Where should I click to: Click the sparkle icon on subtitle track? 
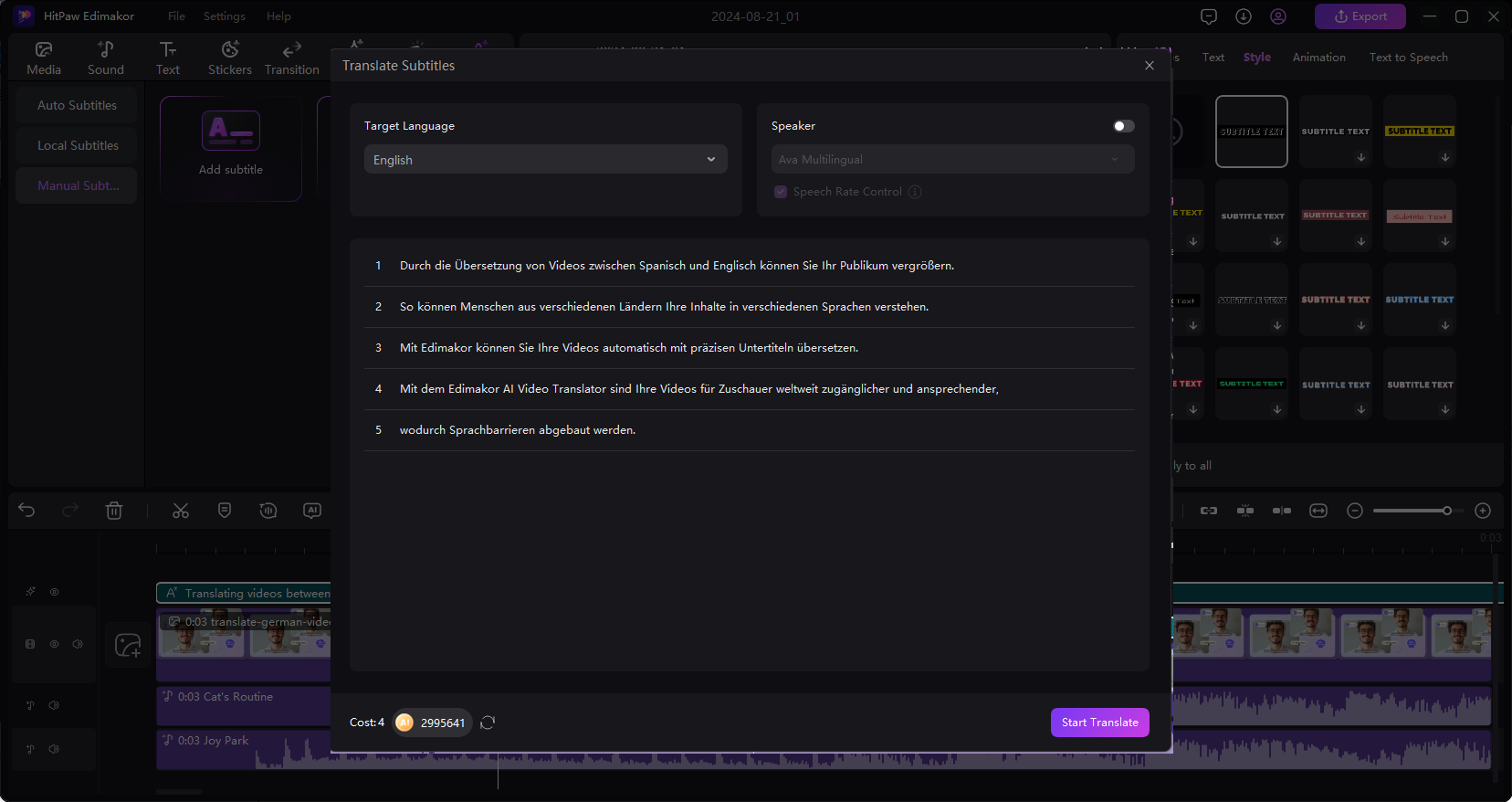[30, 592]
